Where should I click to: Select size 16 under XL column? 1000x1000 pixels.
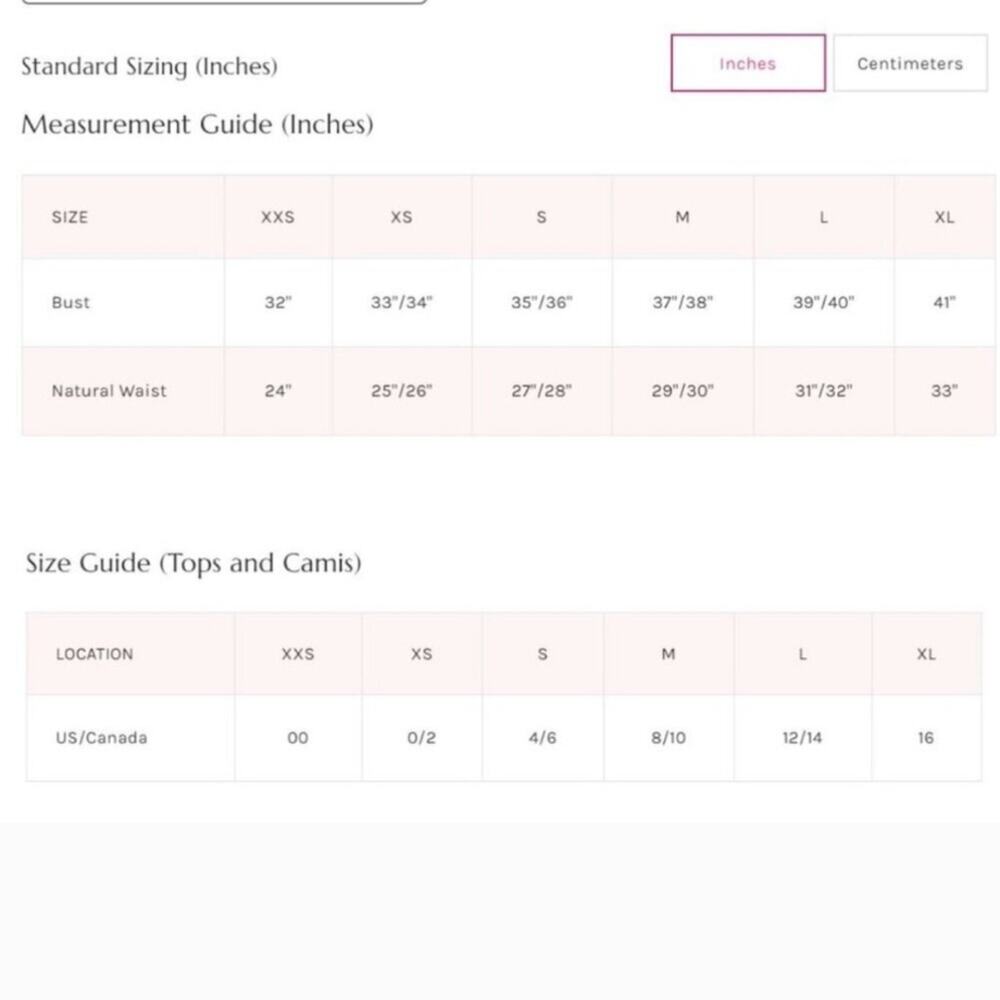point(925,737)
